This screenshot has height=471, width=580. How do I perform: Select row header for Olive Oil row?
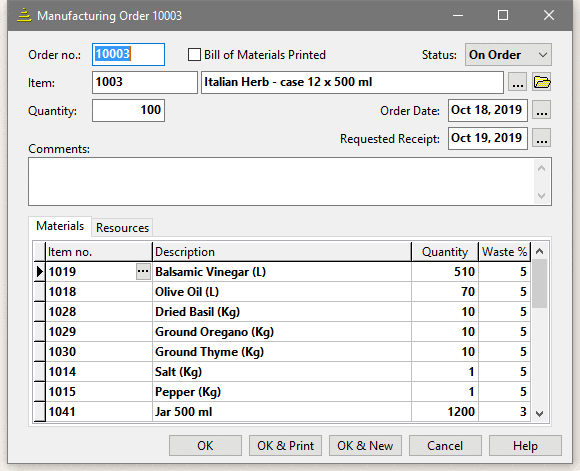(x=39, y=292)
